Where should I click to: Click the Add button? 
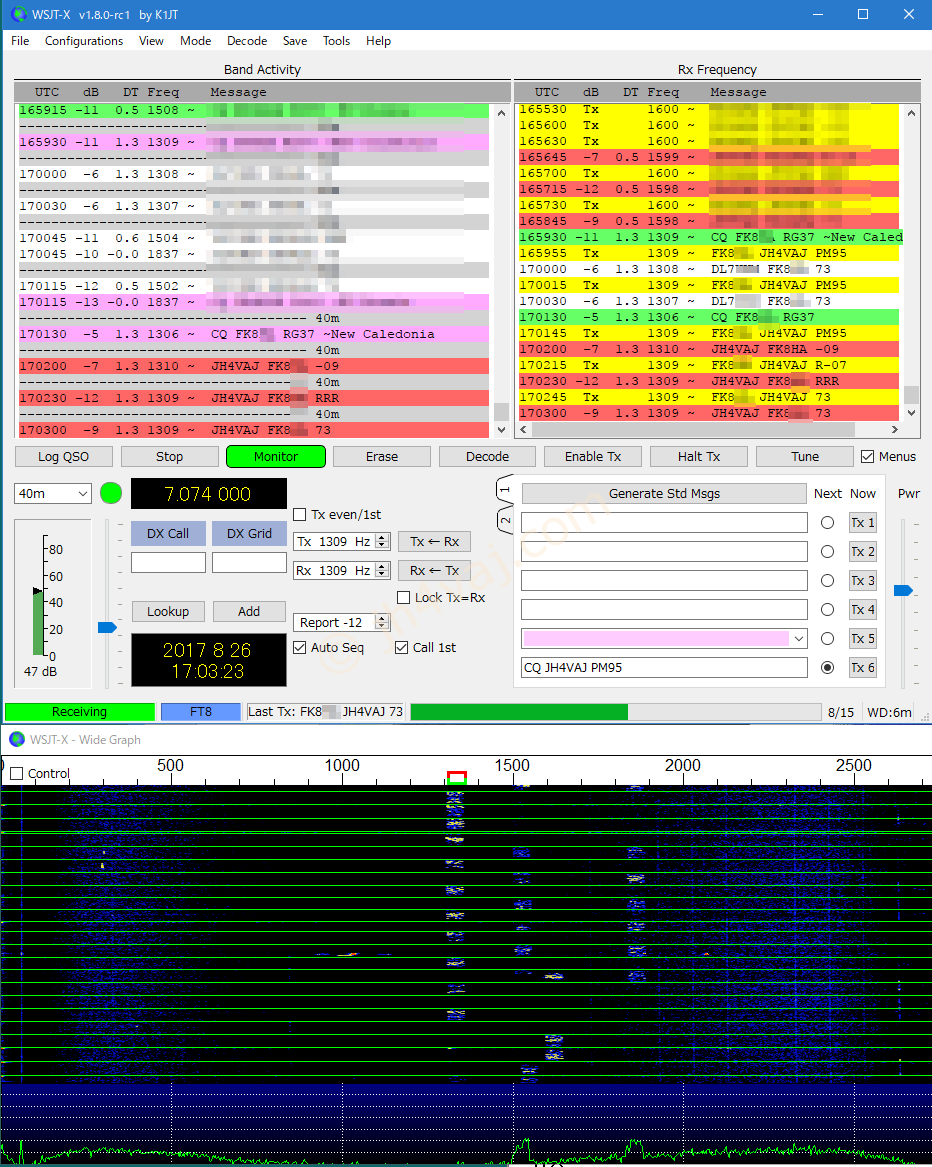pyautogui.click(x=249, y=611)
